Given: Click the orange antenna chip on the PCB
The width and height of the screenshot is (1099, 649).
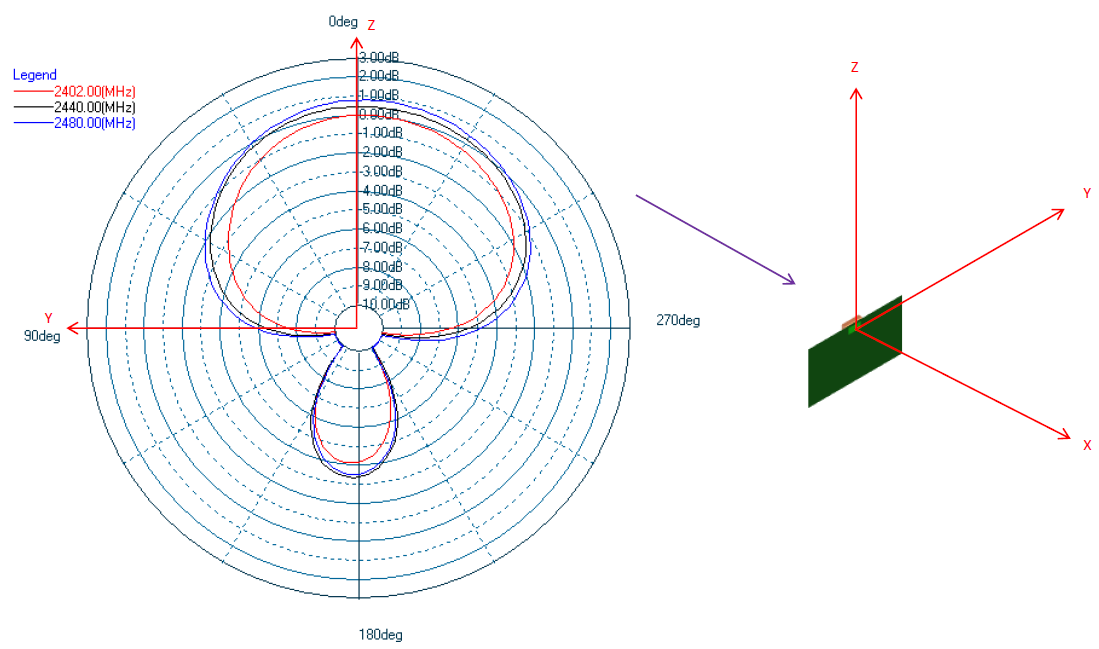Looking at the screenshot, I should click(x=850, y=322).
